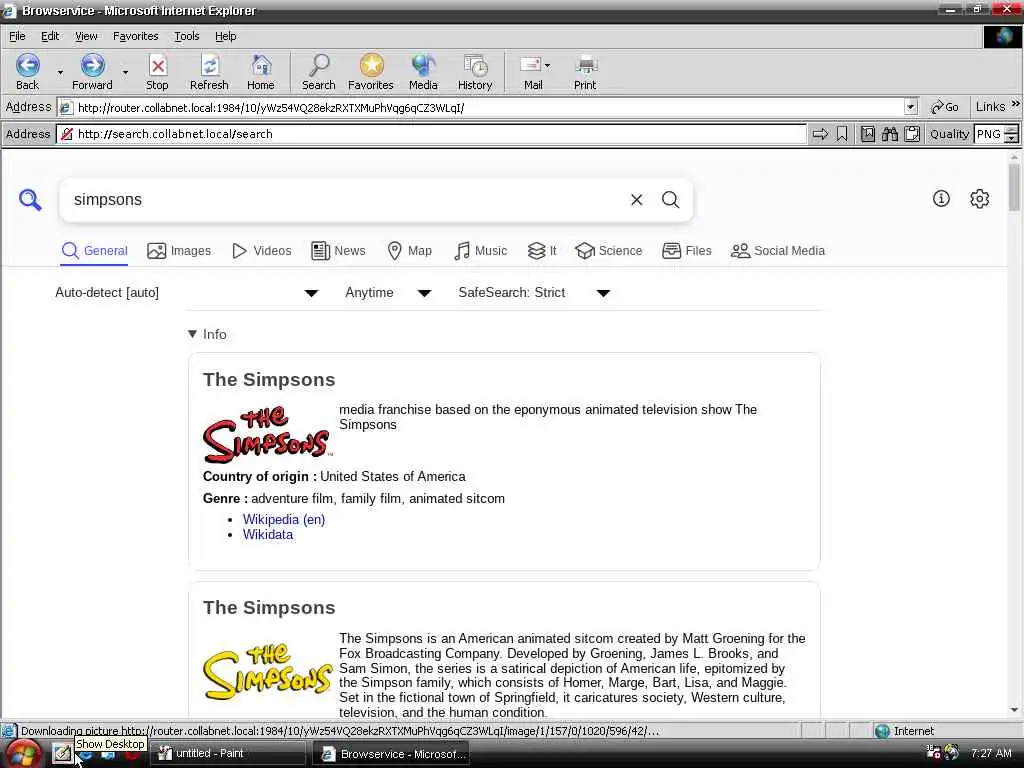Switch to the News tab
This screenshot has height=768, width=1024.
pos(338,251)
